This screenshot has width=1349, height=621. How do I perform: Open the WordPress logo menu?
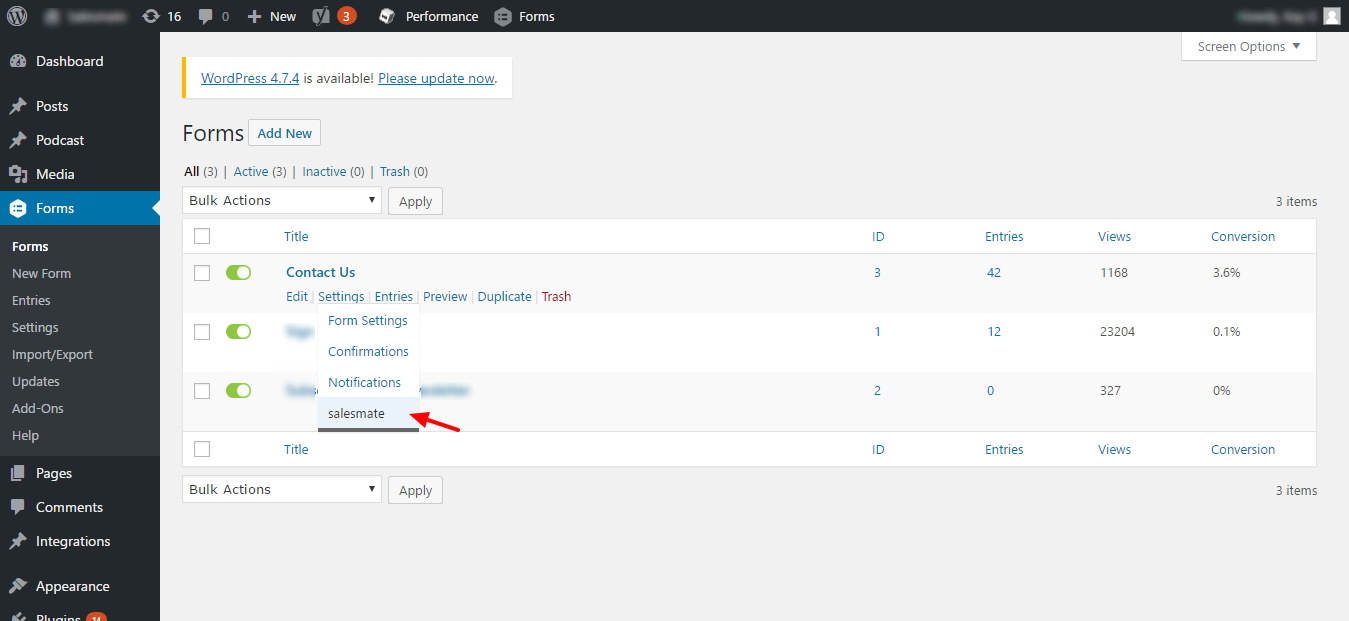pos(17,16)
